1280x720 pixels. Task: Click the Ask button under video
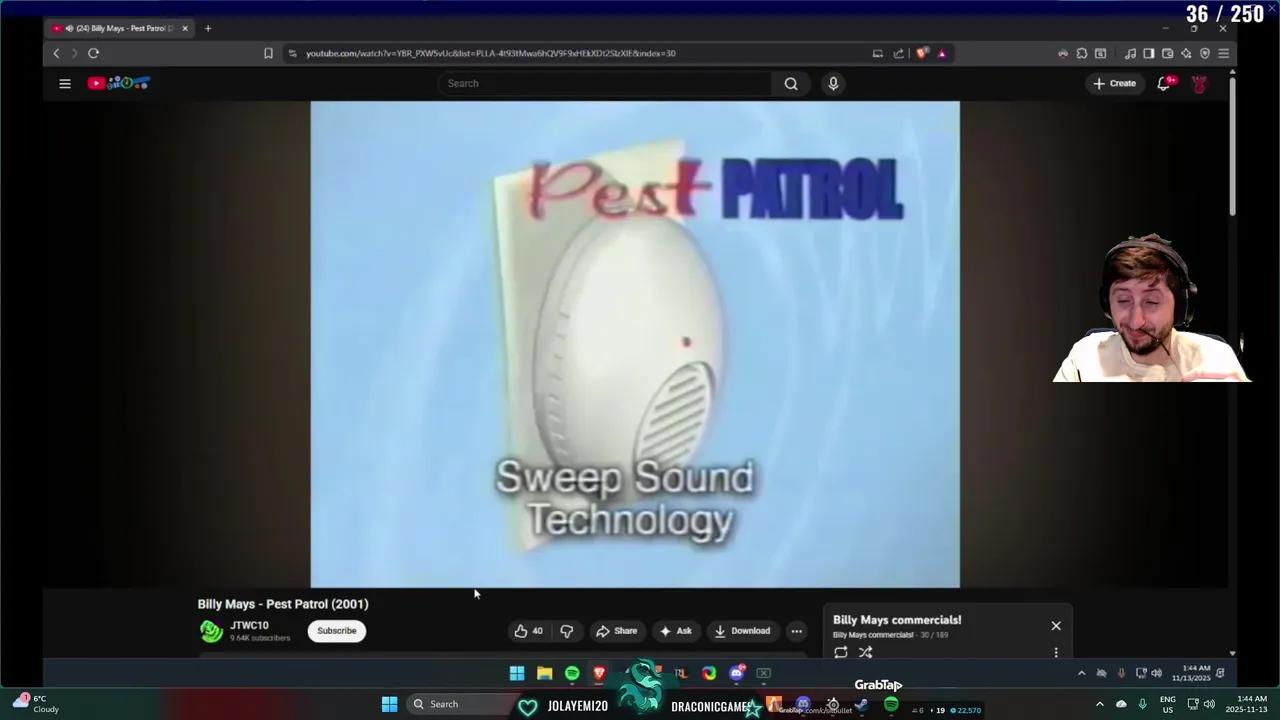(675, 631)
